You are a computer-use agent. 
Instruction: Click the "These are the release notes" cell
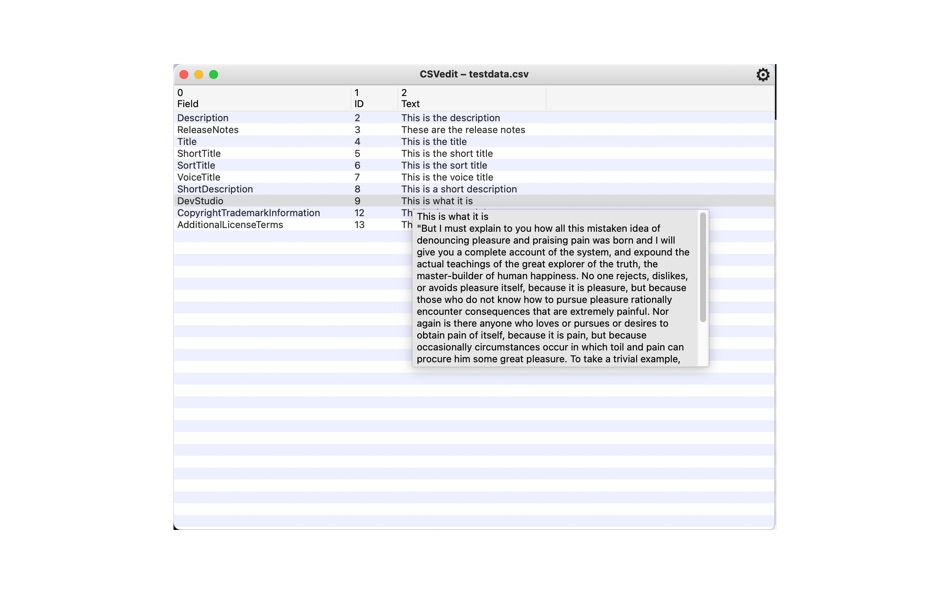tap(463, 130)
